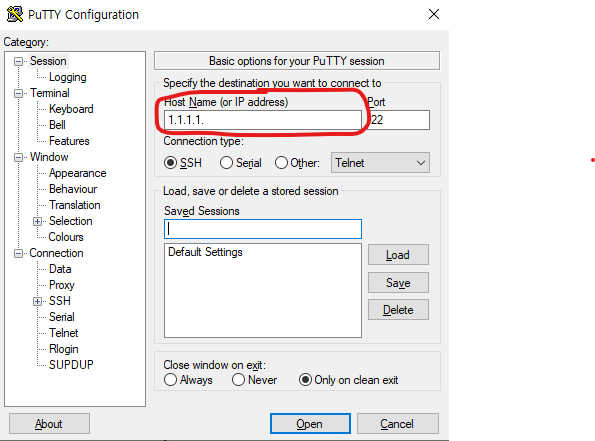Viewport: 595px width, 441px height.
Task: Open the Translation settings category
Action: [x=75, y=205]
